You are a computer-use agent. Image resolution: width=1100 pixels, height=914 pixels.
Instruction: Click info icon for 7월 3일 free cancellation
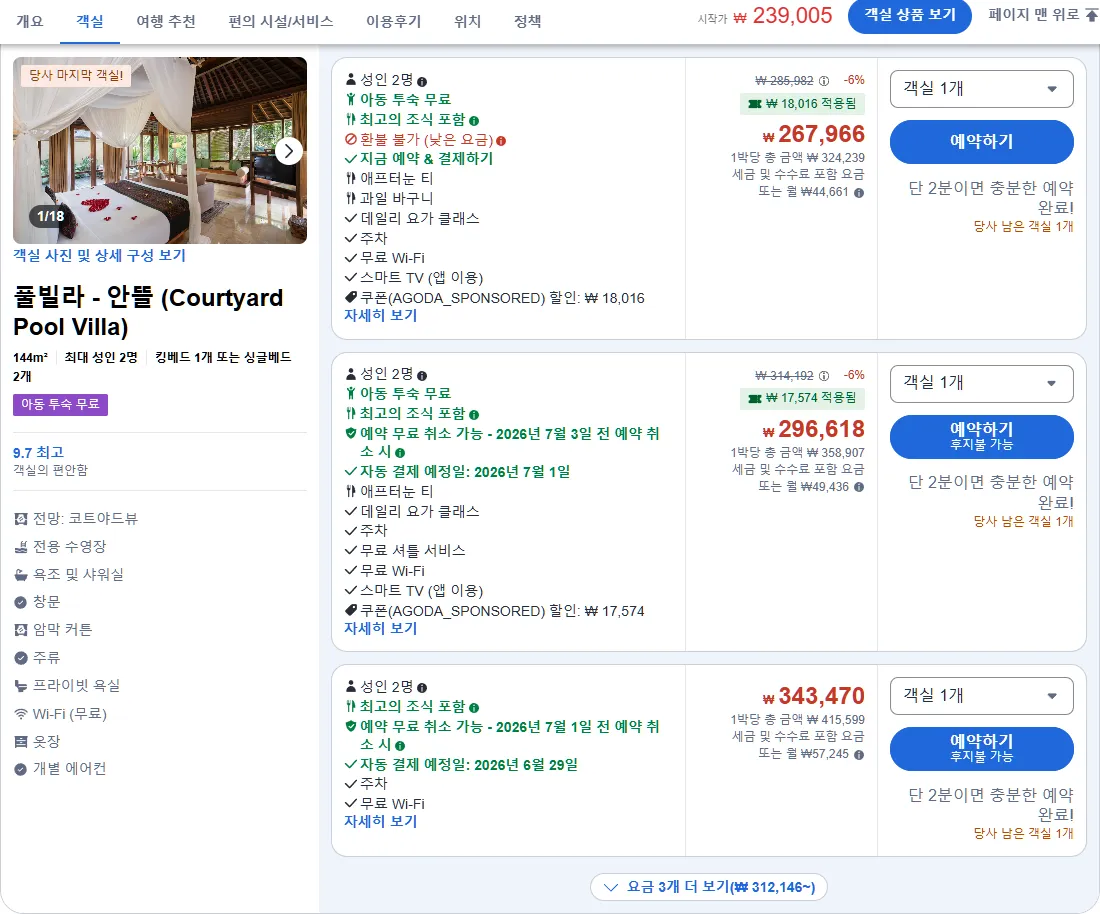point(400,452)
